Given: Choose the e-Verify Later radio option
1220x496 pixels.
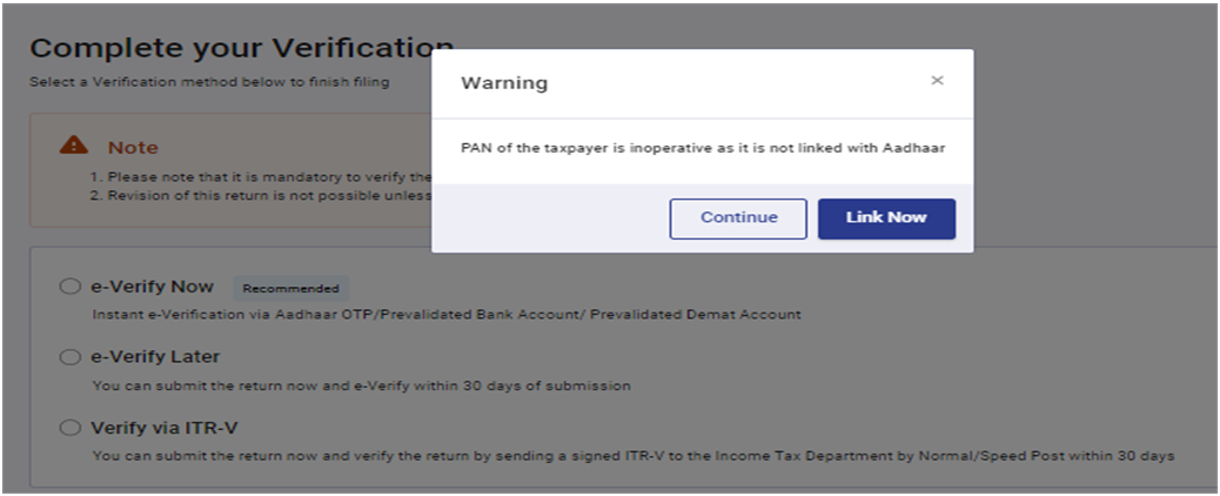Looking at the screenshot, I should pos(70,357).
